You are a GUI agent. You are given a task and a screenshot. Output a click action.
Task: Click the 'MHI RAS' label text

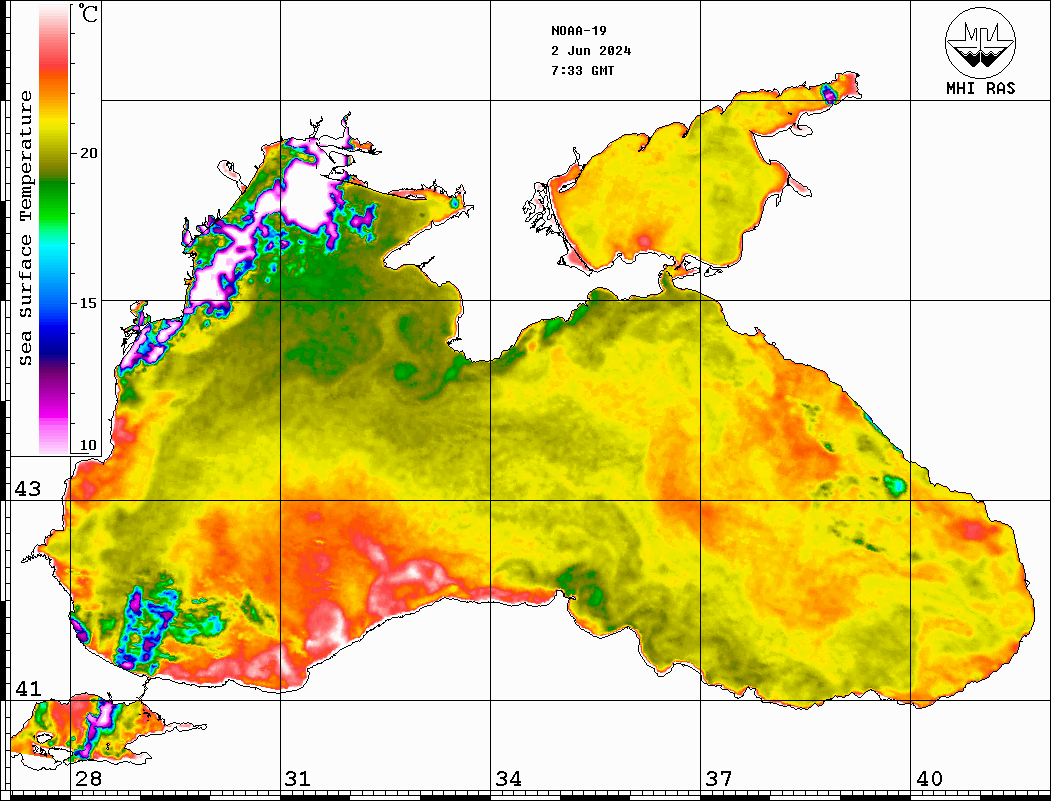tap(980, 88)
